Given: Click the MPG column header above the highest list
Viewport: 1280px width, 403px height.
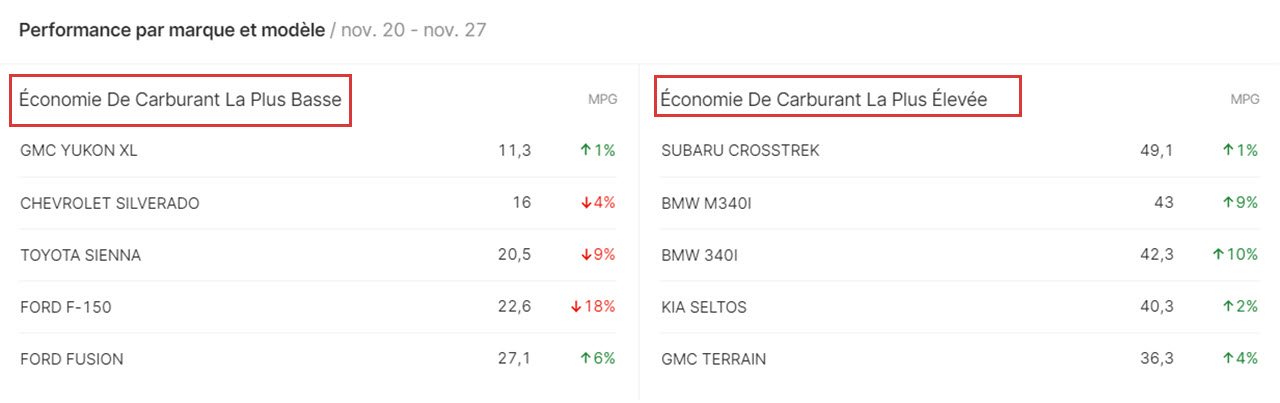Looking at the screenshot, I should pyautogui.click(x=1245, y=100).
